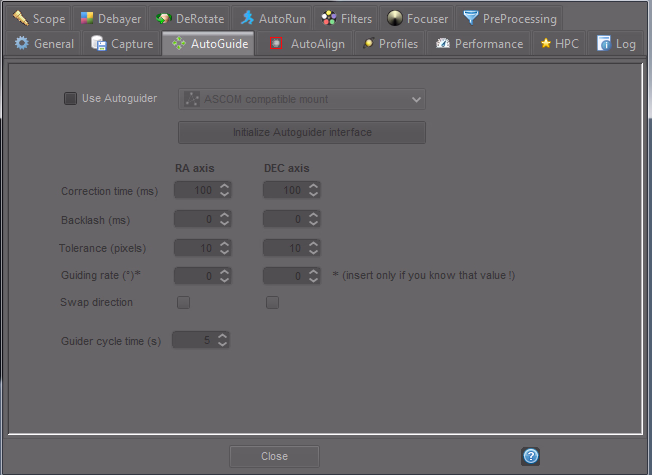652x475 pixels.
Task: Toggle Swap direction for DEC axis
Action: click(272, 302)
